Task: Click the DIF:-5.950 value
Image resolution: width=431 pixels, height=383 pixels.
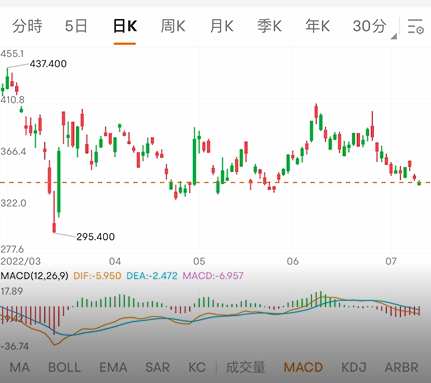Action: tap(97, 276)
